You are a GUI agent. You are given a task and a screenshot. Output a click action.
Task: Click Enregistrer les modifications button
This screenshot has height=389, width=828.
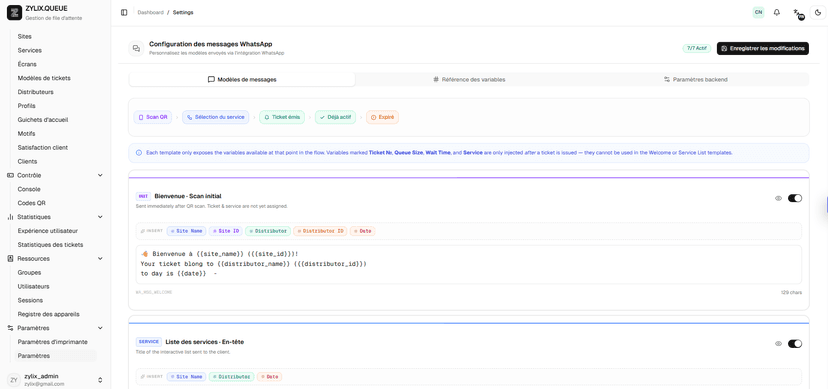tap(763, 48)
